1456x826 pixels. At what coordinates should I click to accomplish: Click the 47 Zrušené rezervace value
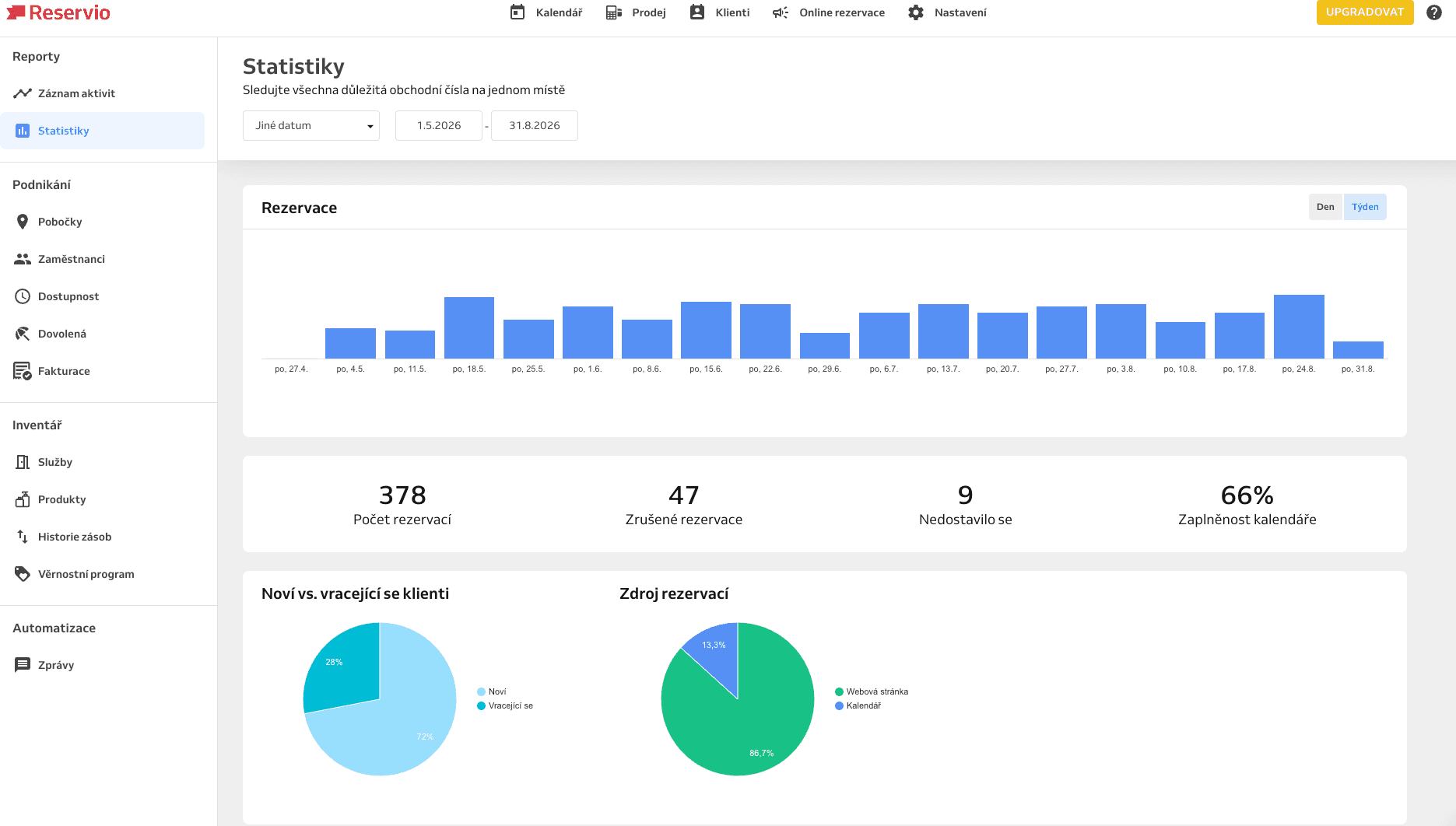tap(684, 495)
